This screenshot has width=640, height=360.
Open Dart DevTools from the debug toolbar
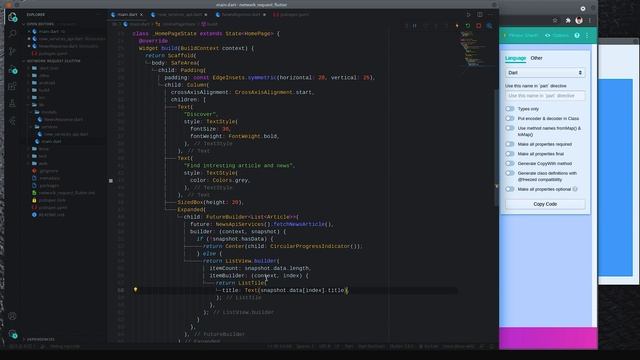[x=489, y=26]
